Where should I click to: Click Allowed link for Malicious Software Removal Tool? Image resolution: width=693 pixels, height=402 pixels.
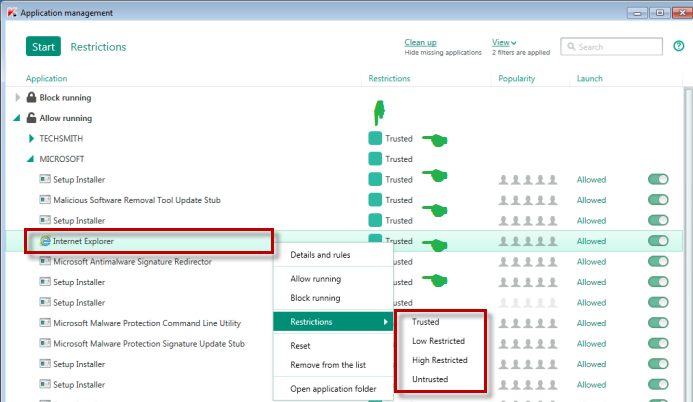pos(591,200)
